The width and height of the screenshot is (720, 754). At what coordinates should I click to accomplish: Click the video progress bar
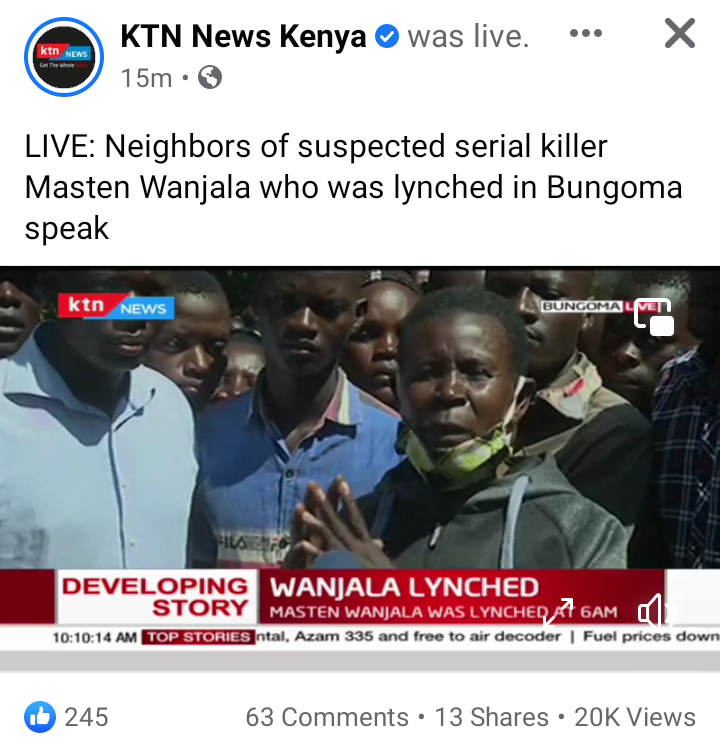[x=360, y=662]
